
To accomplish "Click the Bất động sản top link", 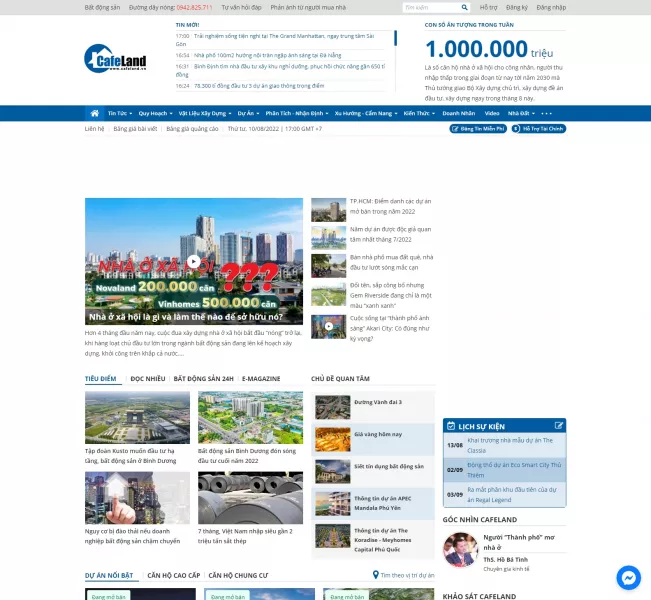I will point(102,7).
